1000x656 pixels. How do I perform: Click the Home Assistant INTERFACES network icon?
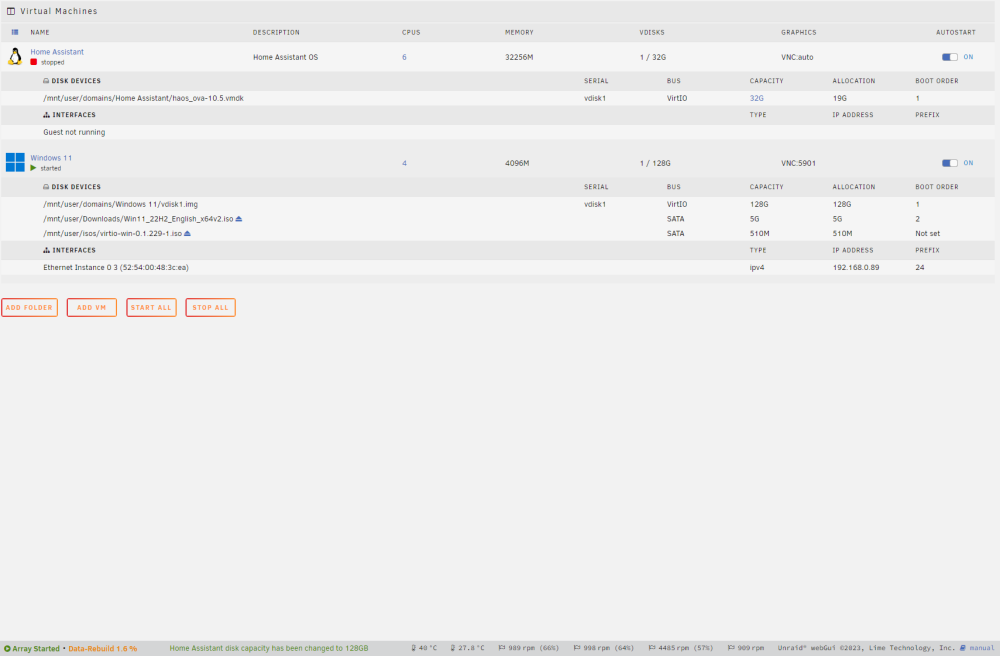pyautogui.click(x=47, y=115)
